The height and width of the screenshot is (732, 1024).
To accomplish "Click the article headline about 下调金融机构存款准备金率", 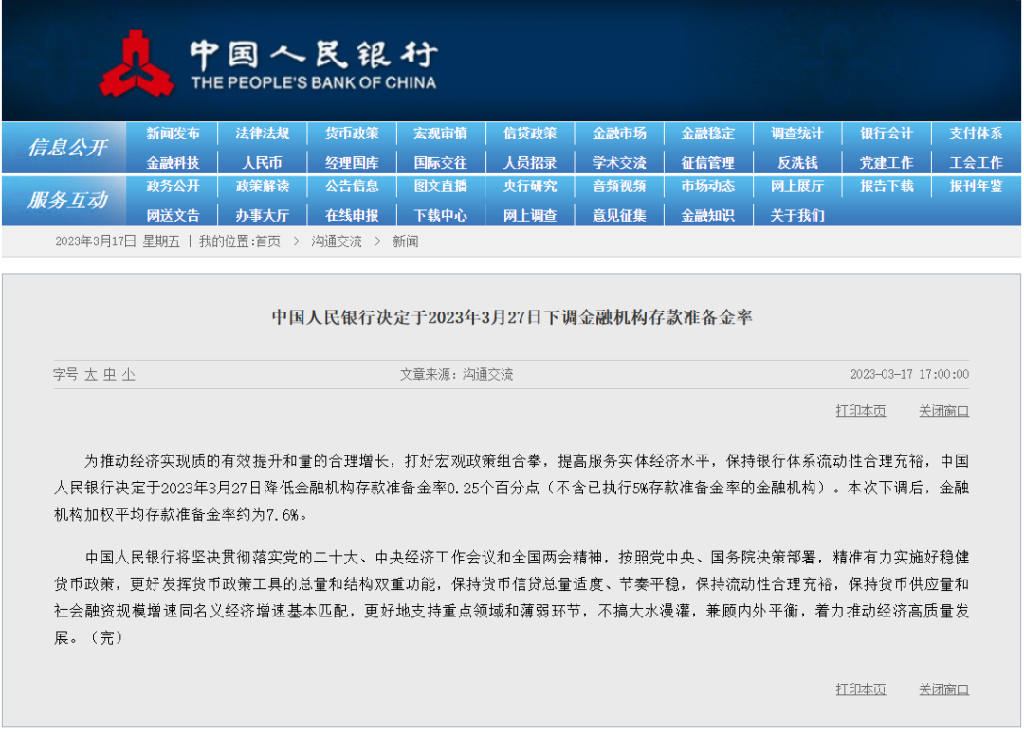I will tap(512, 318).
